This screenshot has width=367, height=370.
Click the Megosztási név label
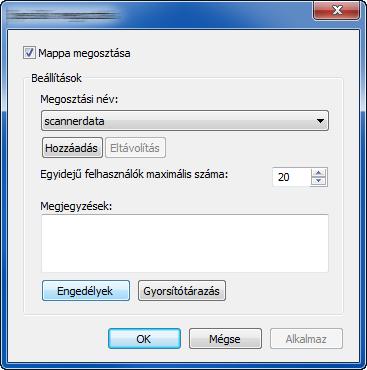(x=79, y=99)
